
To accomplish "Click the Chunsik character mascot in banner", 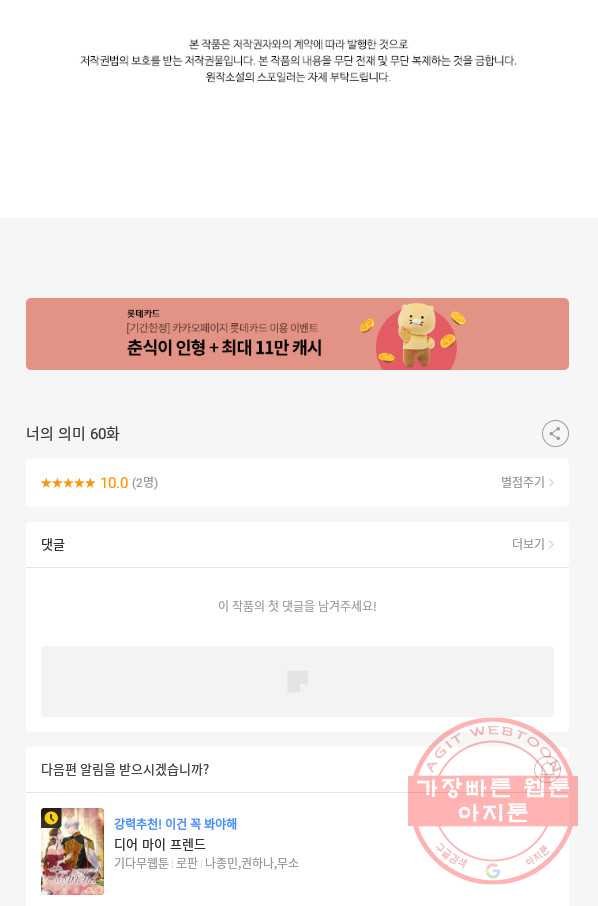I will pos(417,334).
